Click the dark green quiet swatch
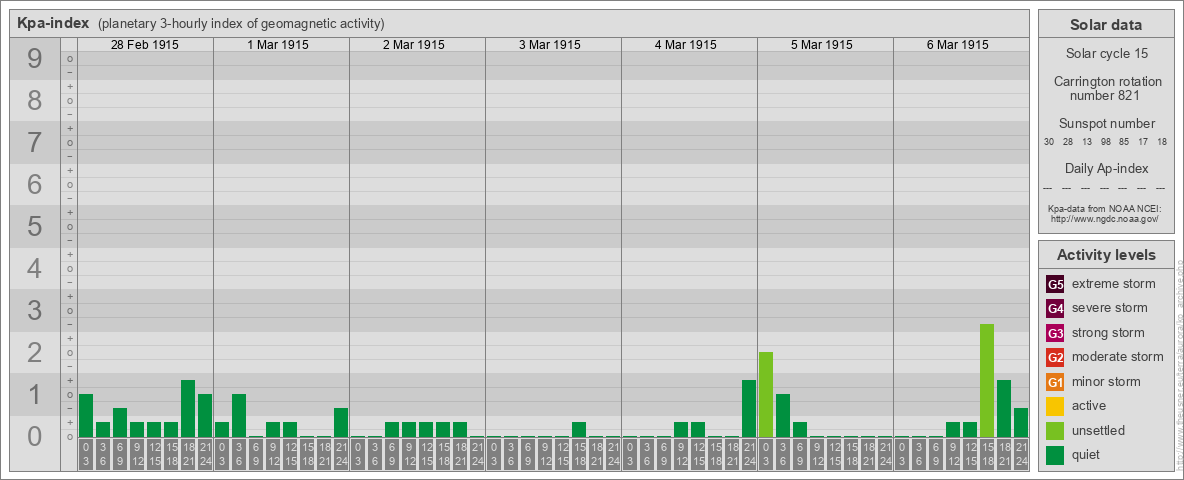This screenshot has height=480, width=1184. (x=1055, y=455)
